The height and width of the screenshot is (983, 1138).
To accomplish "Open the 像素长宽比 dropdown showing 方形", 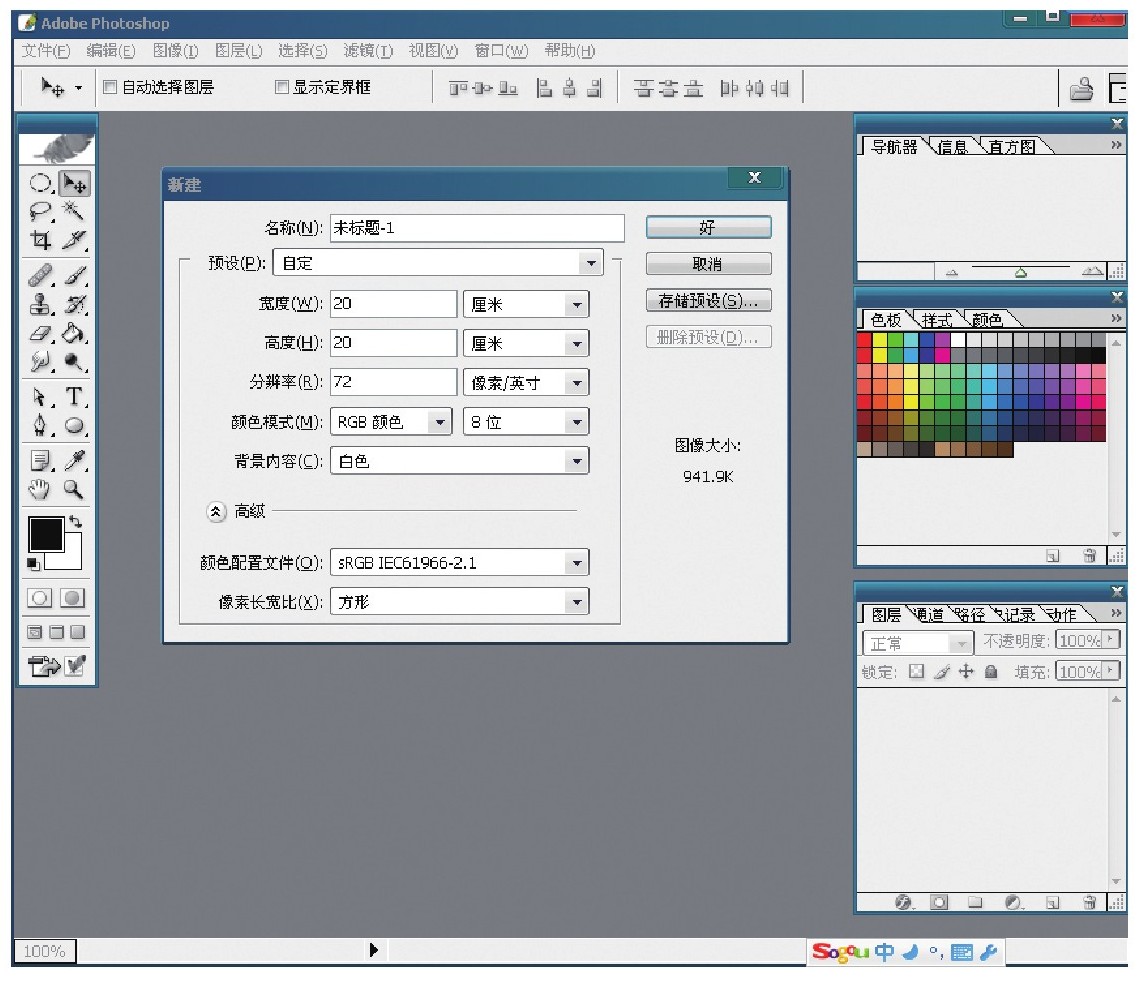I will (x=459, y=602).
